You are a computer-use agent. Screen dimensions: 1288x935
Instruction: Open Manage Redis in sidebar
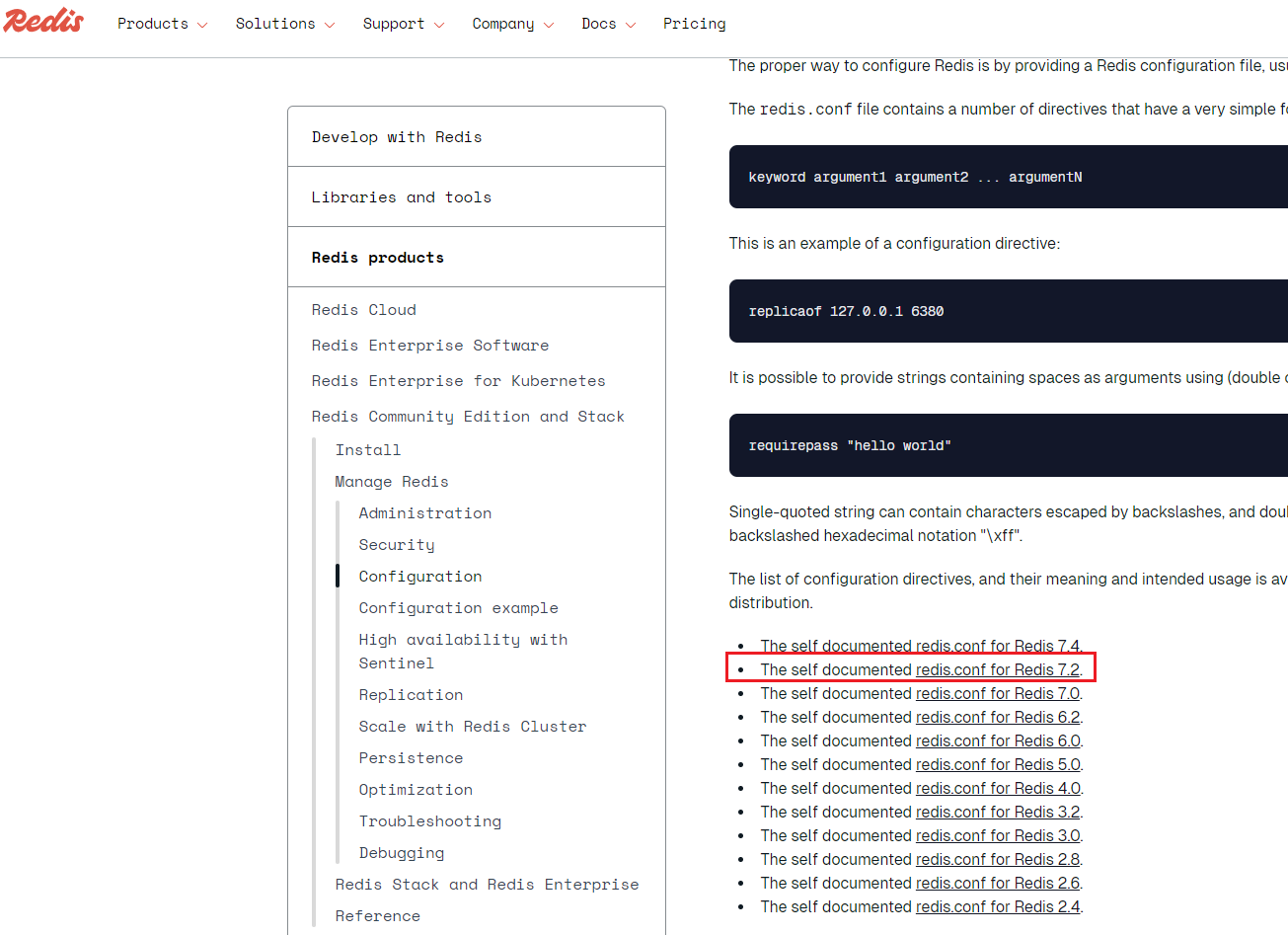click(392, 482)
